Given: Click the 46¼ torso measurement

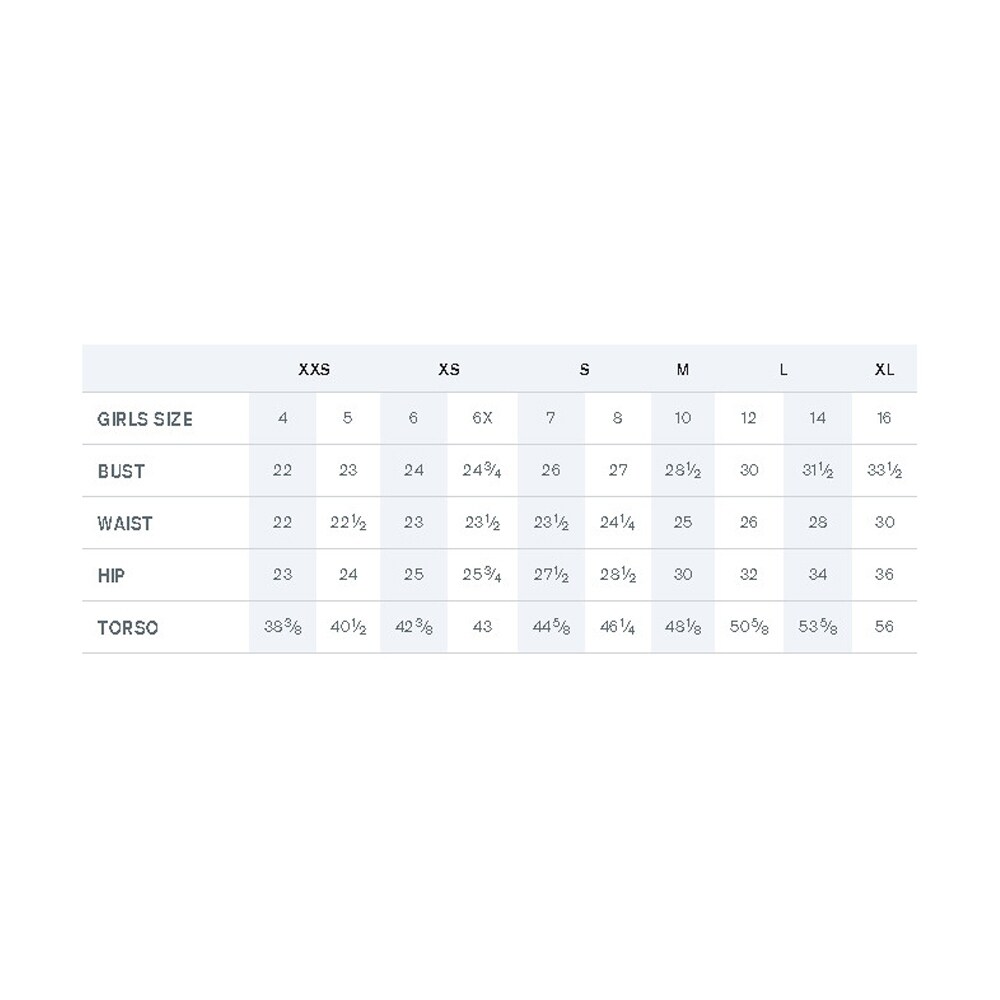Looking at the screenshot, I should click(617, 627).
